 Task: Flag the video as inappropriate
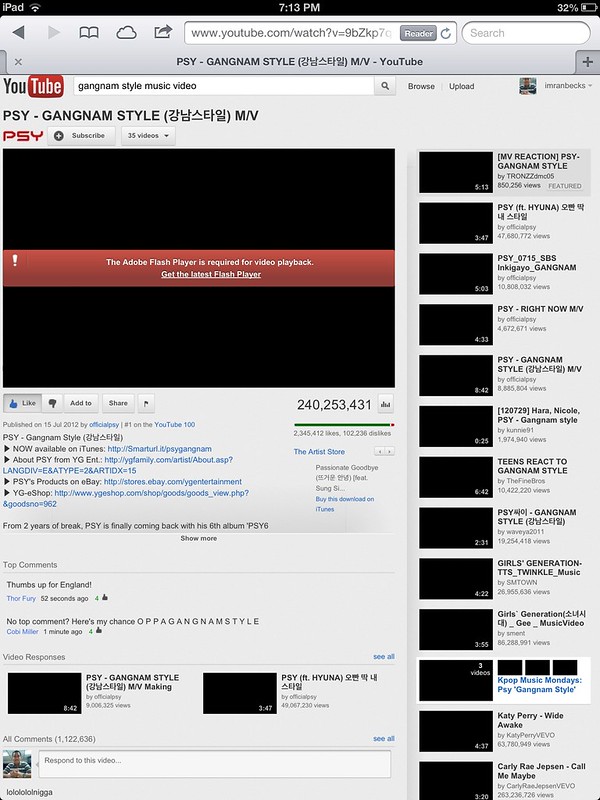(146, 404)
